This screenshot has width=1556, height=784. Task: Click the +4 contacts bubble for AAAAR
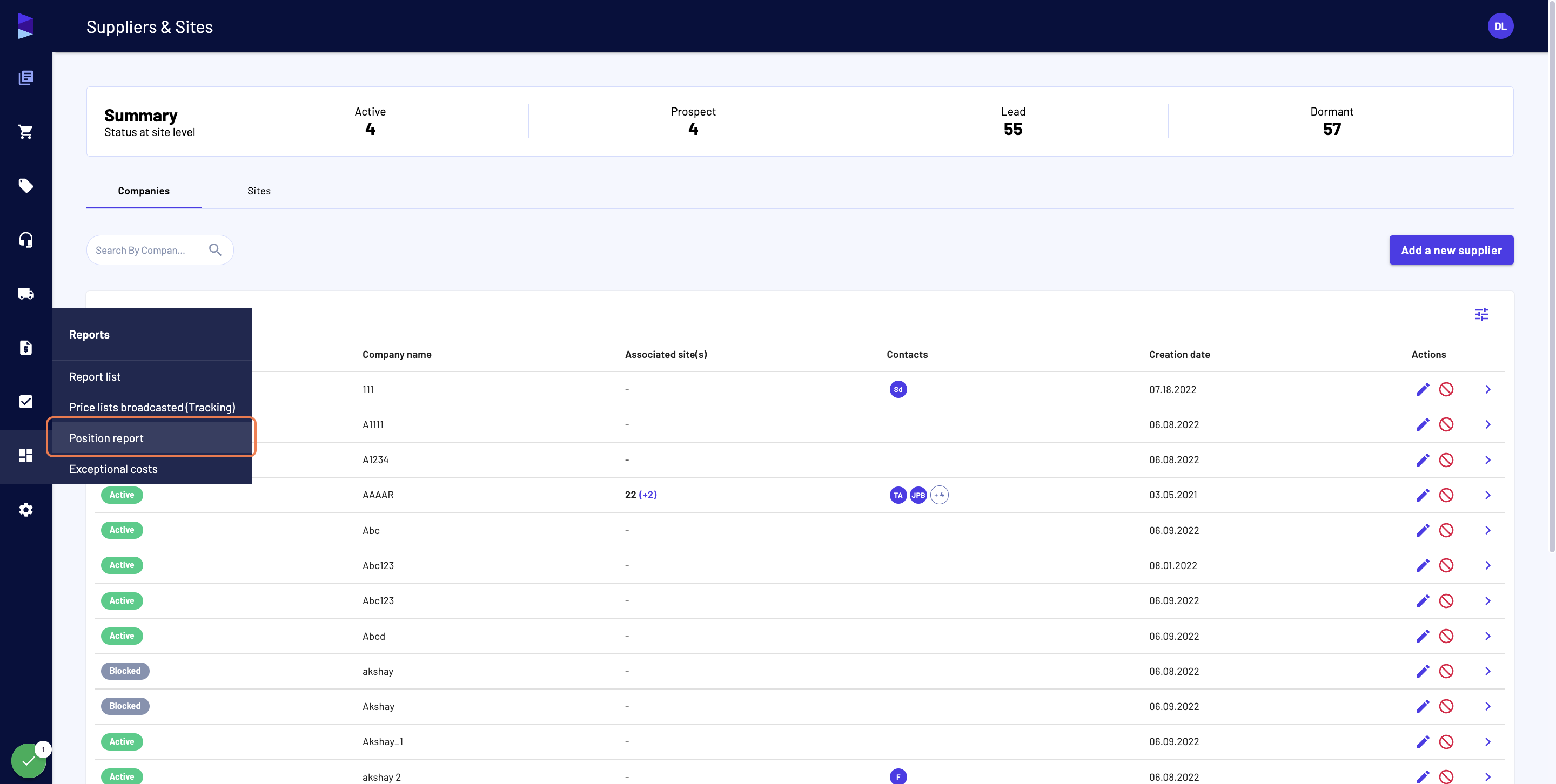938,495
